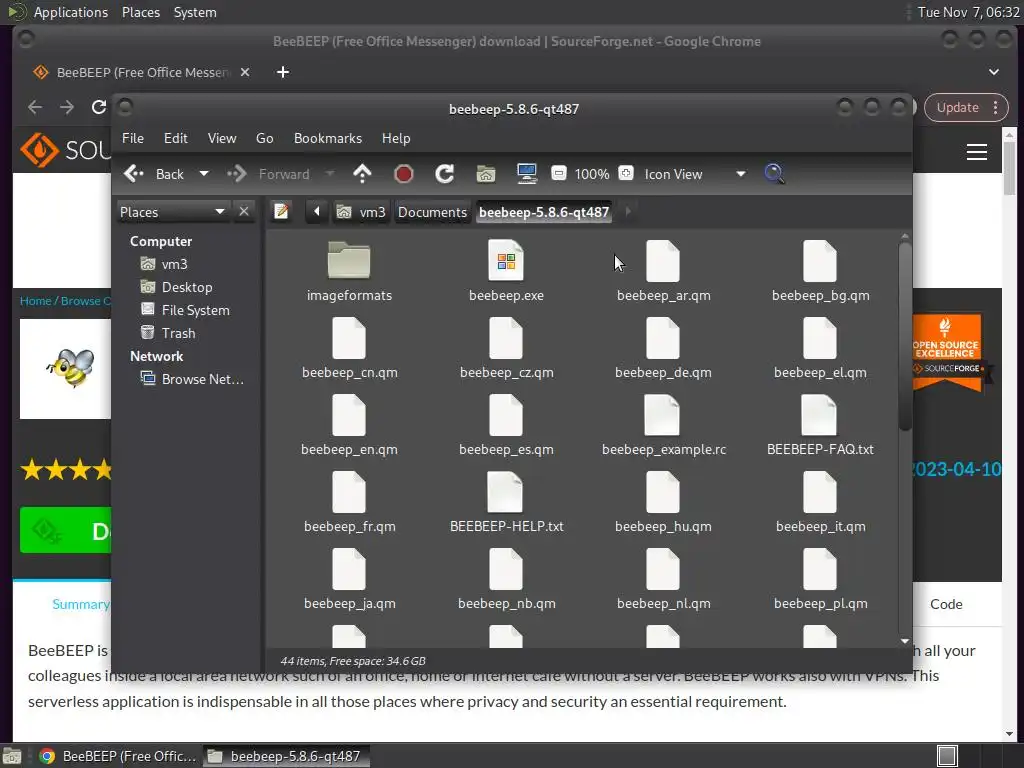Image resolution: width=1024 pixels, height=768 pixels.
Task: Switch to Chrome via taskbar button
Action: pos(118,756)
